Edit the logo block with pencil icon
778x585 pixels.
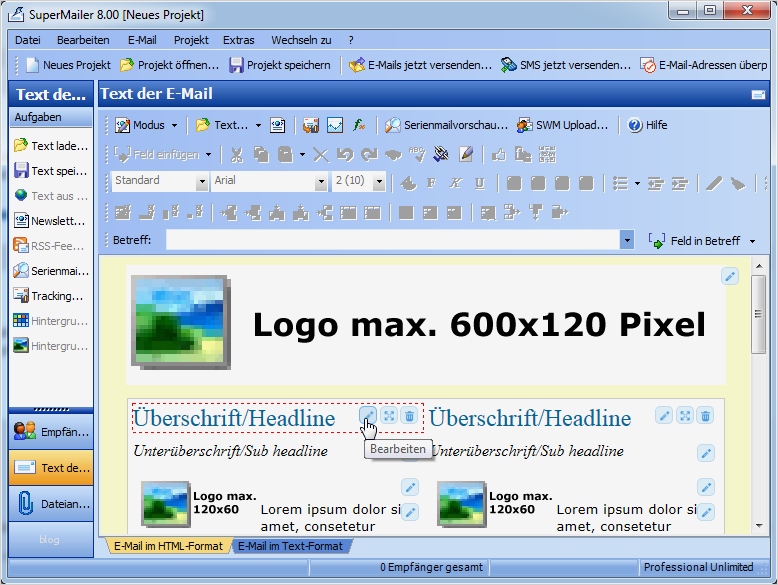(x=730, y=276)
